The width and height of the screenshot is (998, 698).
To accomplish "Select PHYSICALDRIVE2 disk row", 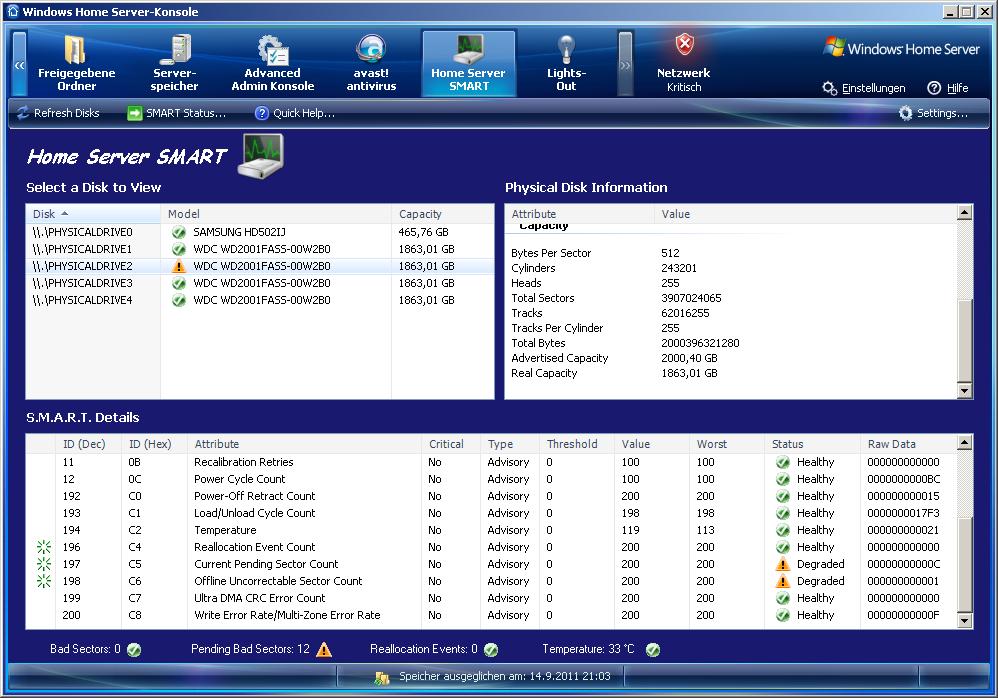I will coord(260,266).
